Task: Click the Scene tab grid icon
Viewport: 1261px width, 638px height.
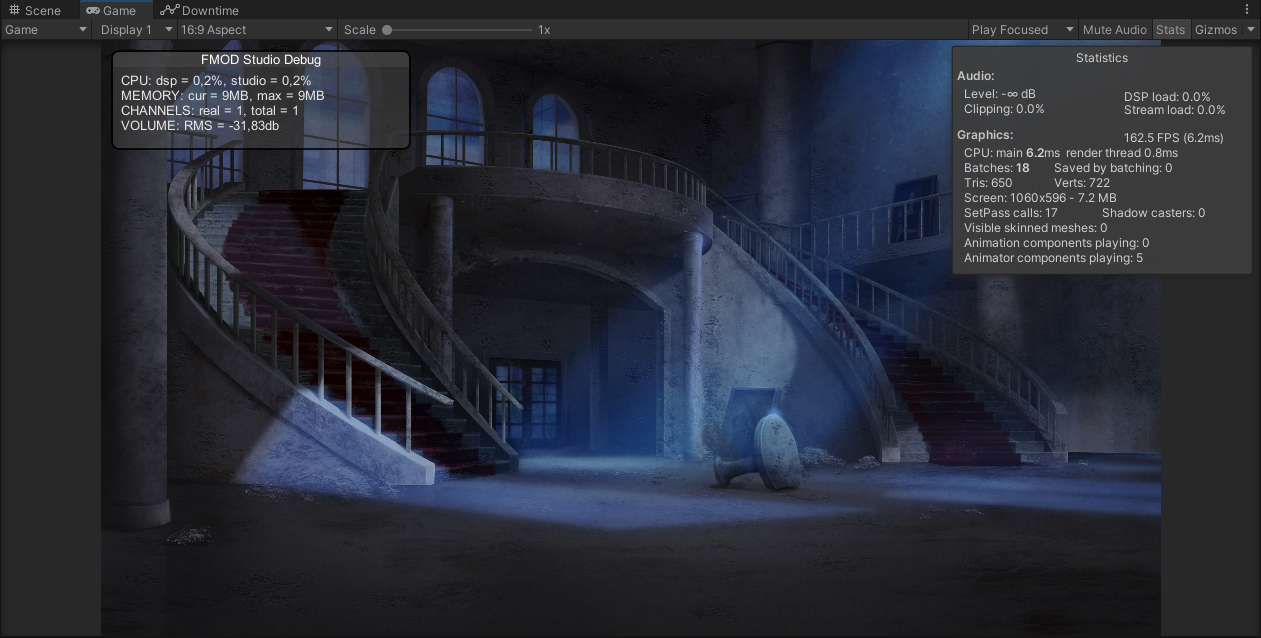Action: coord(15,10)
